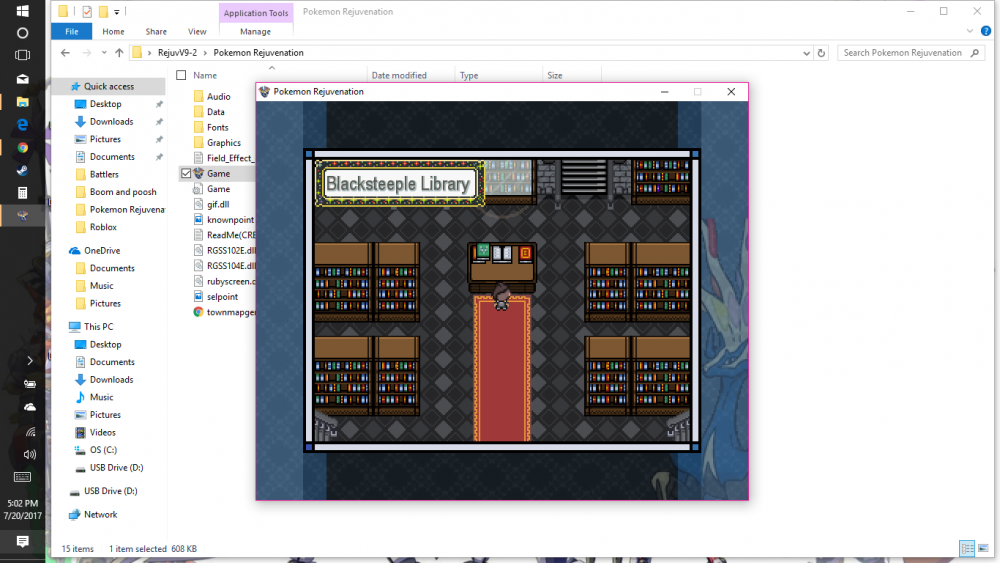Switch to large icons view layout
1000x563 pixels.
(983, 548)
